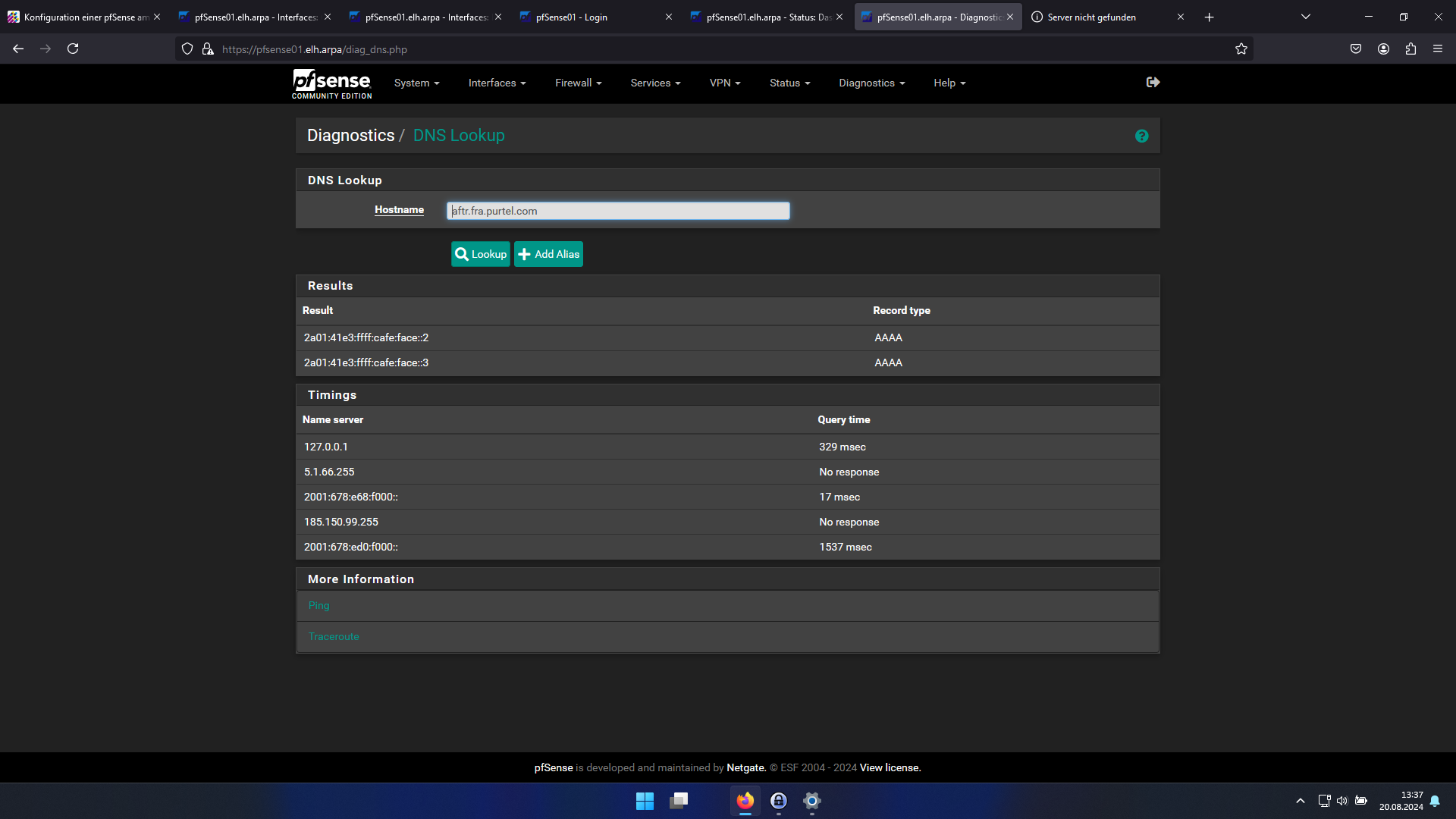Open the notifications bell icon
Image resolution: width=1456 pixels, height=819 pixels.
1435,801
